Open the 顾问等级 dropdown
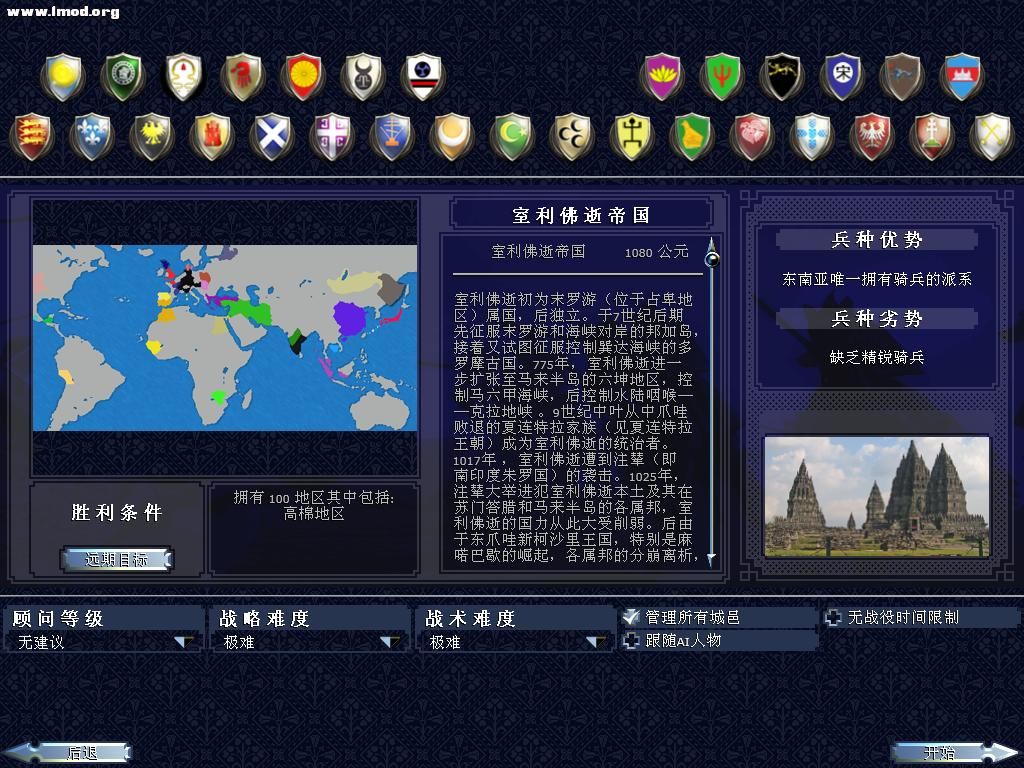Image resolution: width=1024 pixels, height=768 pixels. (x=185, y=642)
